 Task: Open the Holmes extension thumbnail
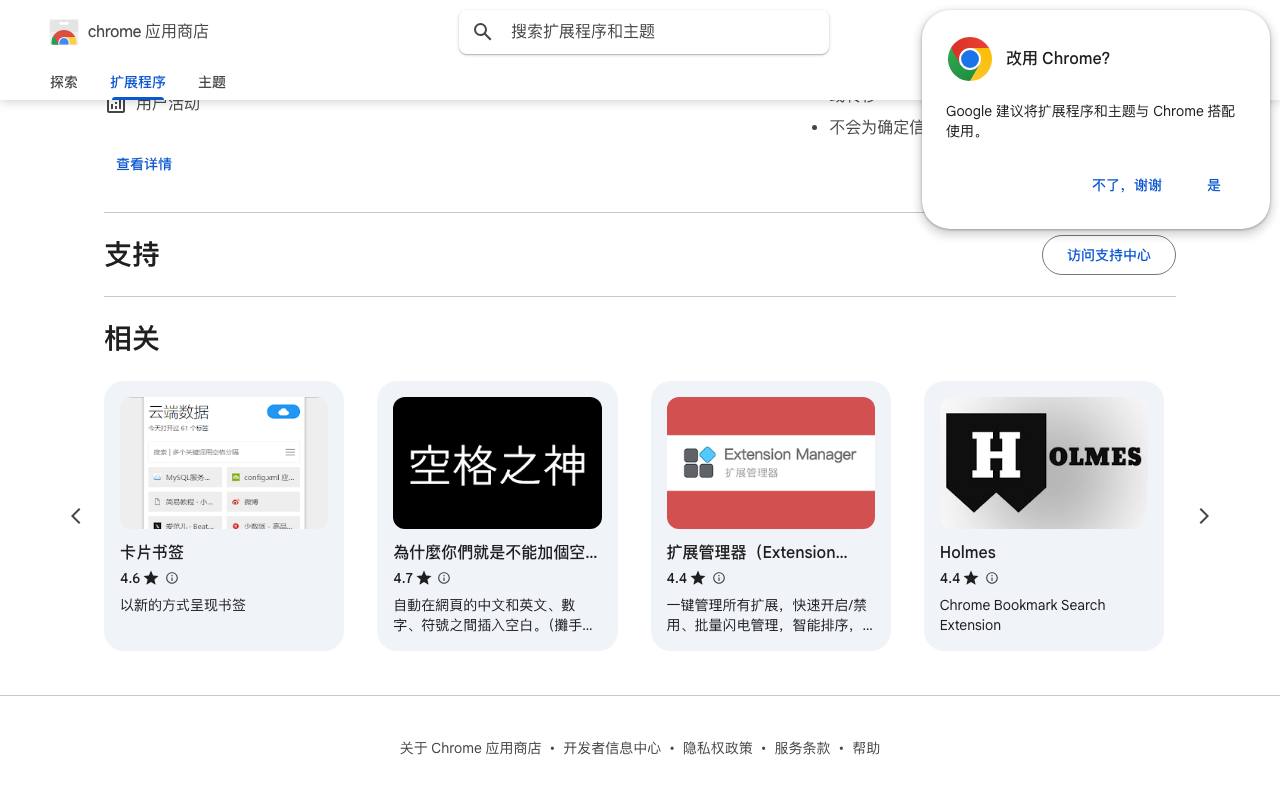[1044, 463]
